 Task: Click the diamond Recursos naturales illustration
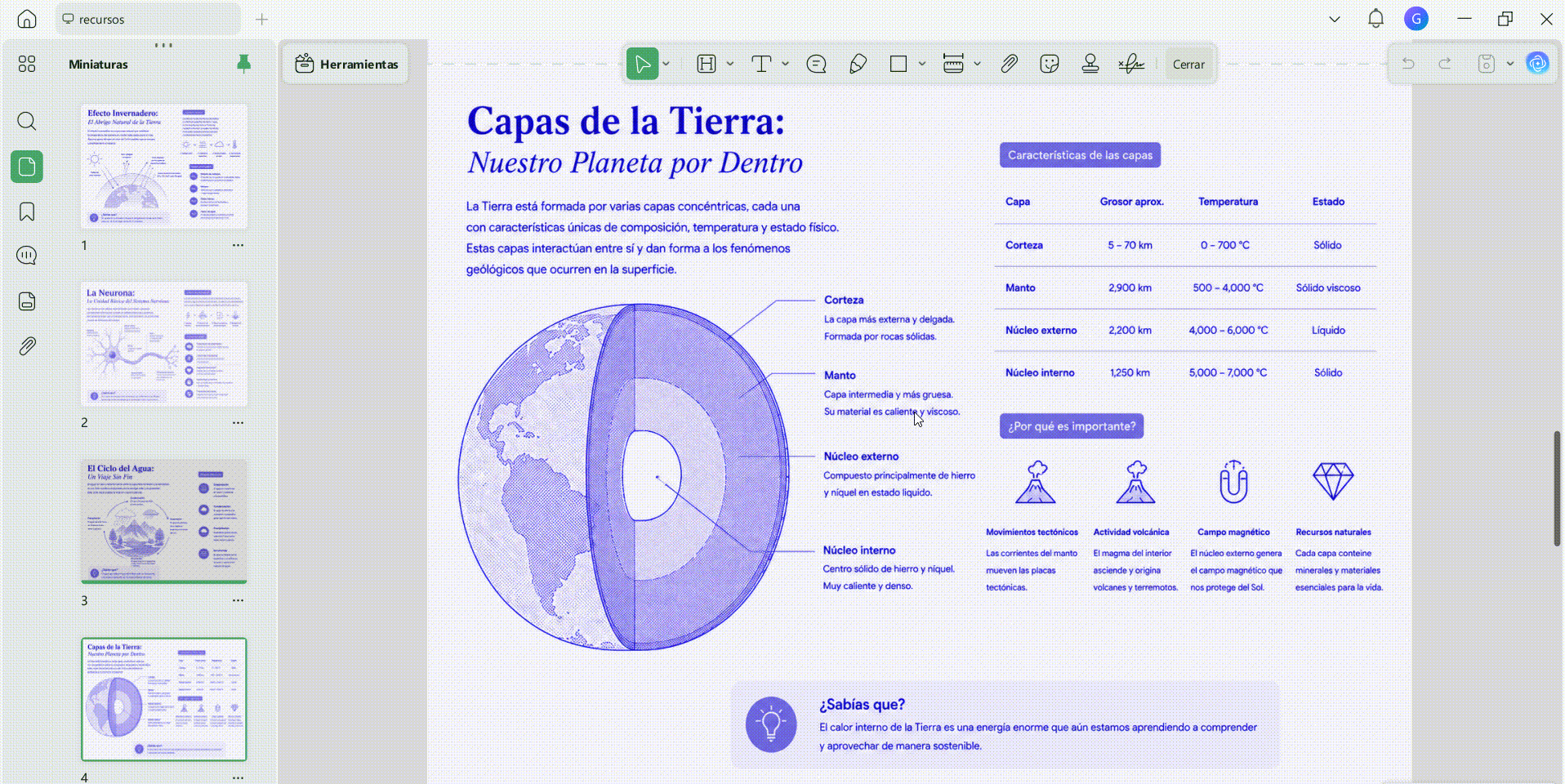[x=1333, y=481]
